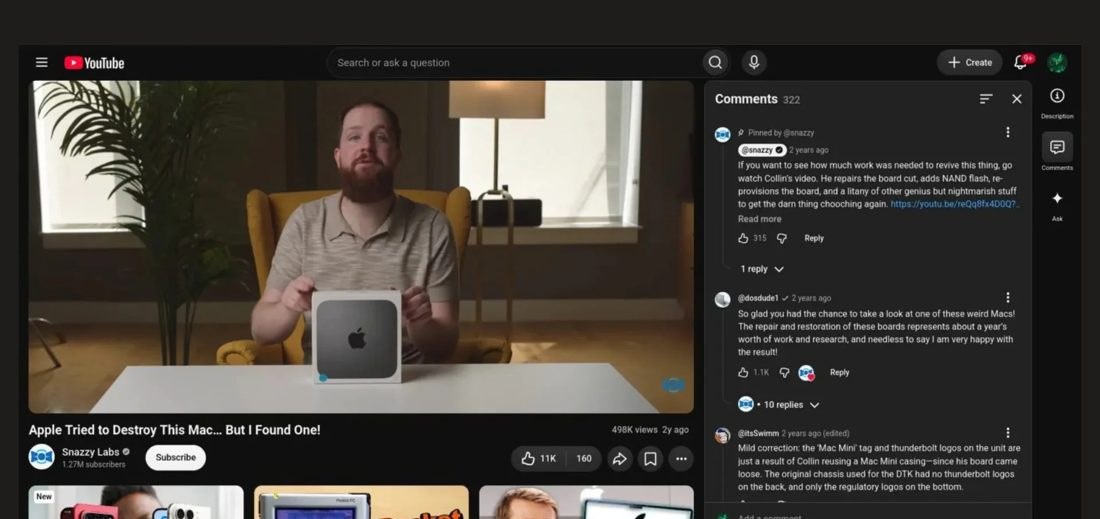The image size is (1100, 519).
Task: Click @snazzy avatar on pinned comment
Action: pyautogui.click(x=723, y=135)
